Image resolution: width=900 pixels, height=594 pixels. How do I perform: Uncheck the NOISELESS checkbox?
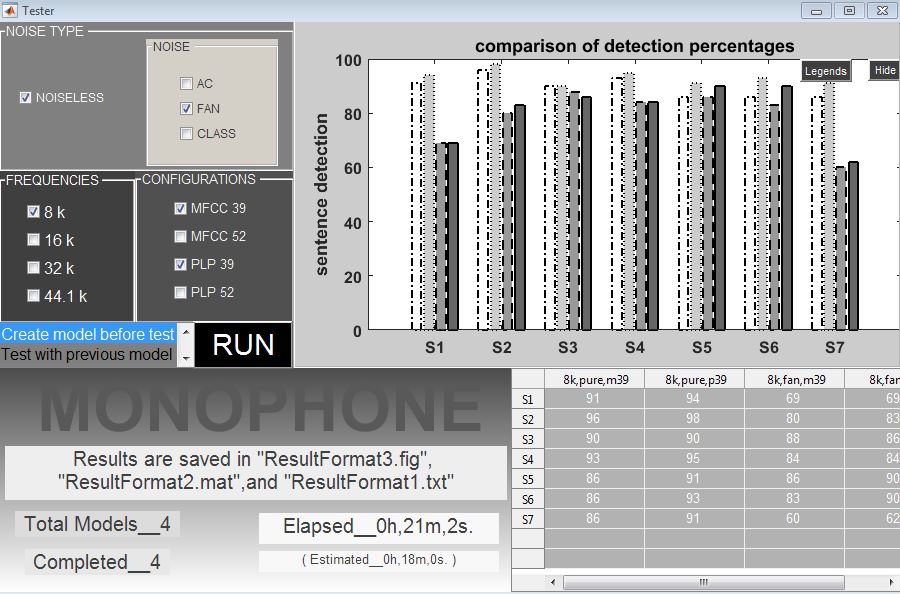coord(26,98)
